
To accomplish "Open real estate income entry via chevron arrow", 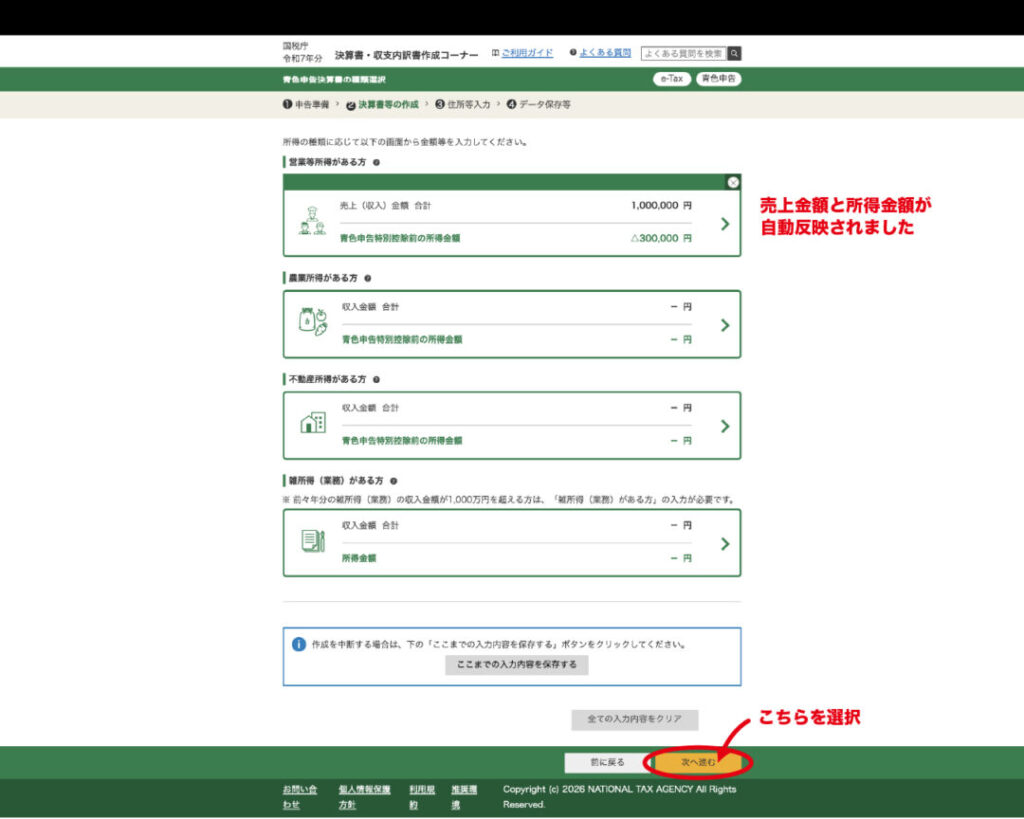I will coord(725,426).
